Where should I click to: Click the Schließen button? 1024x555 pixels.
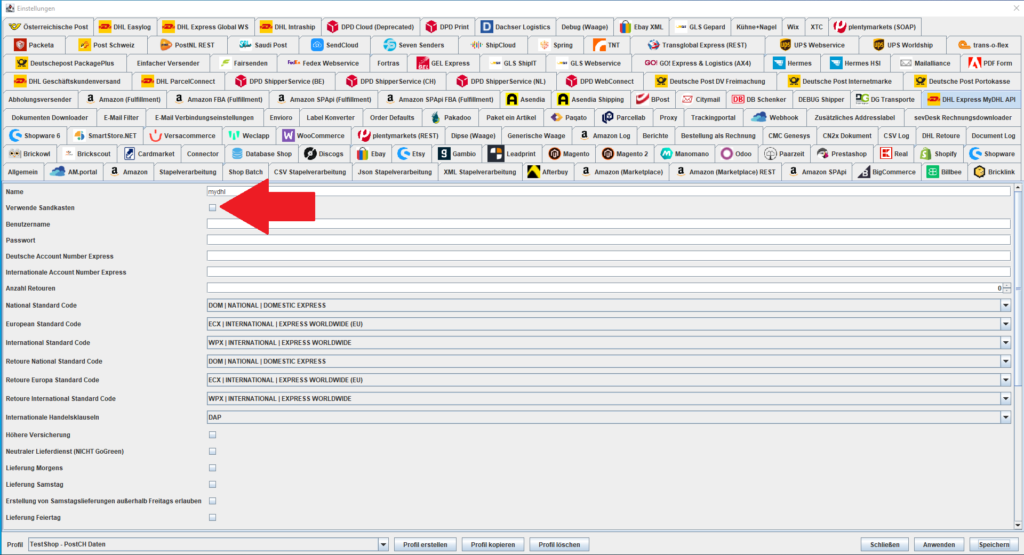tap(885, 545)
